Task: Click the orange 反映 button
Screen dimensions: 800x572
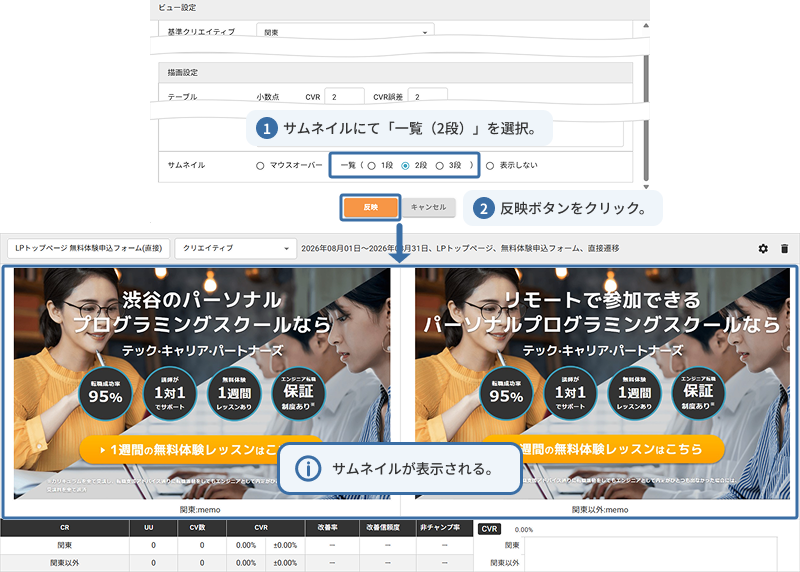Action: coord(370,207)
